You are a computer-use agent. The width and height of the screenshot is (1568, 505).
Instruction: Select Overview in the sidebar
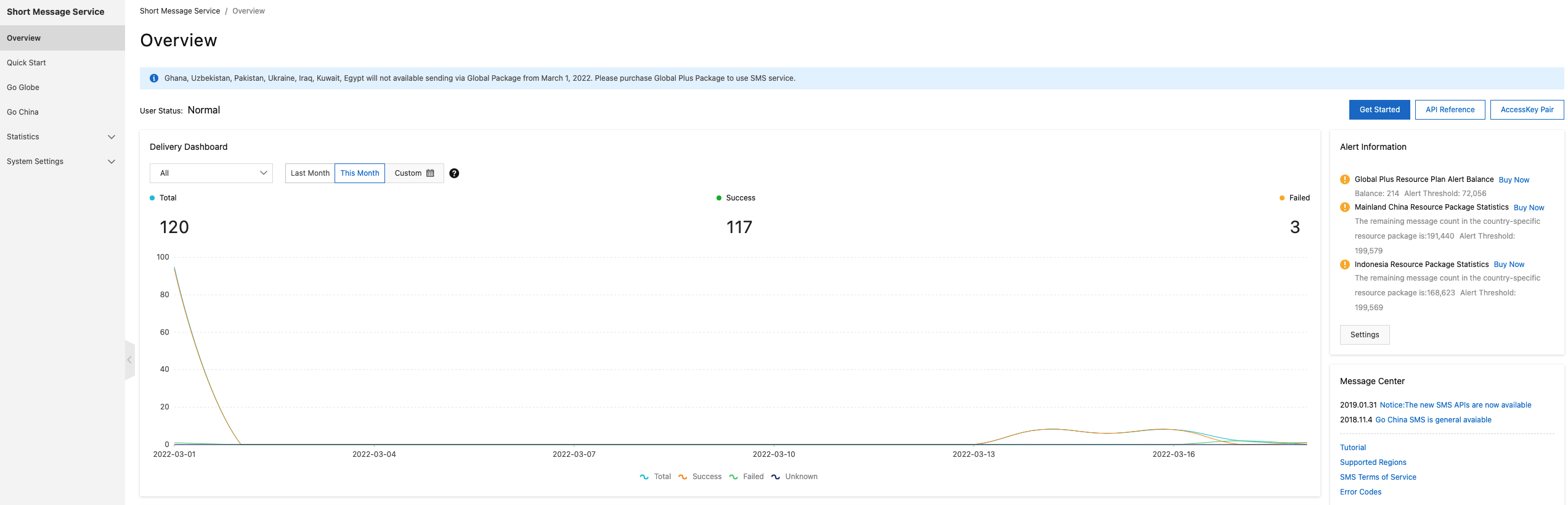(62, 38)
